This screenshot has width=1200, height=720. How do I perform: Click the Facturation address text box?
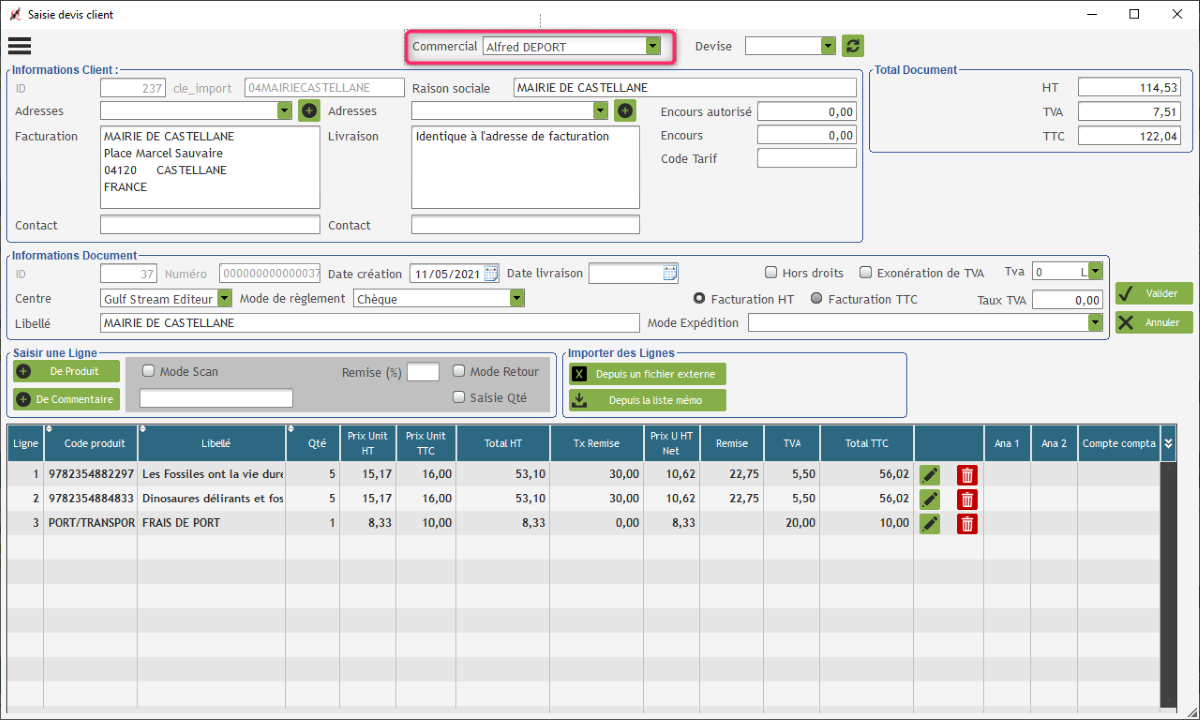(210, 167)
